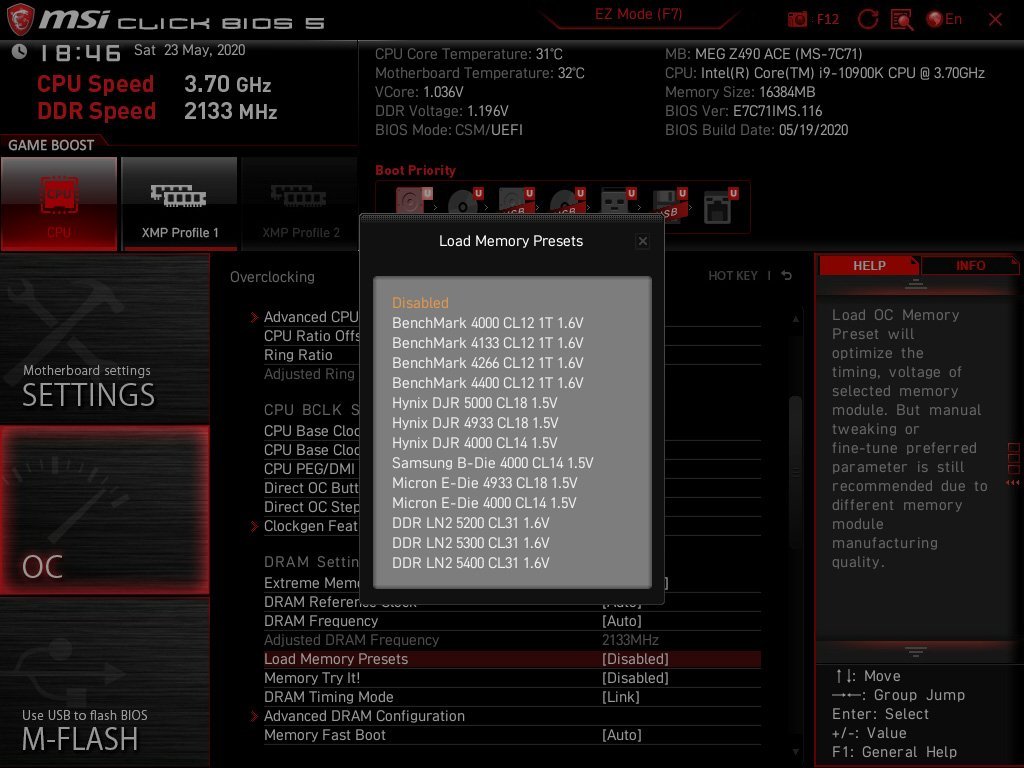Exit BIOS with the top-right X icon

coord(995,20)
